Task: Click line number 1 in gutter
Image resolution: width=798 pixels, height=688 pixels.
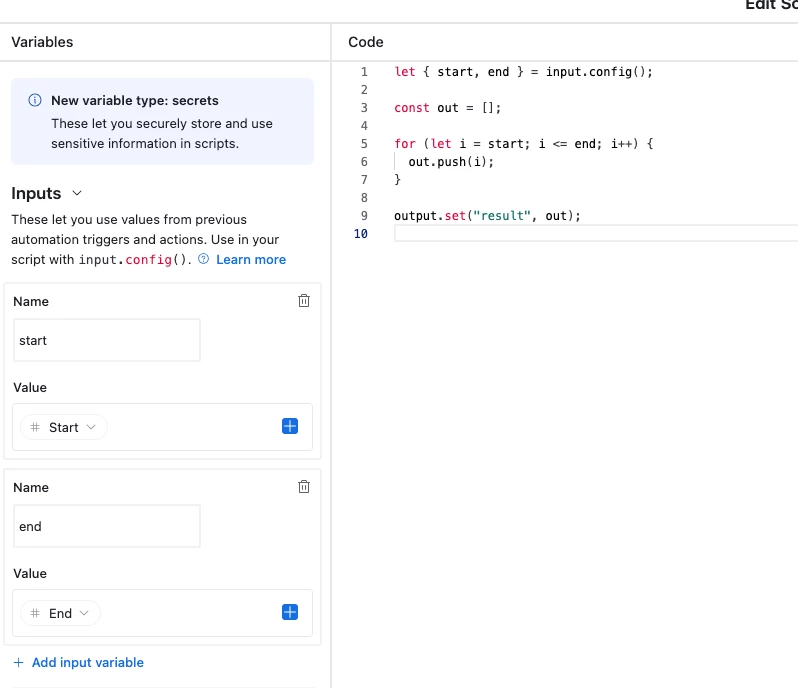Action: coord(364,72)
